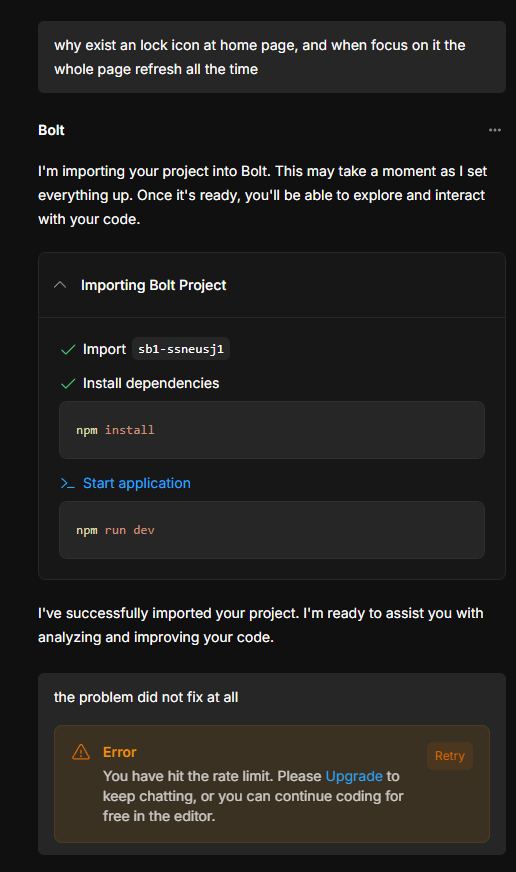The height and width of the screenshot is (872, 516).
Task: Click the Importing Bolt Project header title
Action: pos(153,285)
